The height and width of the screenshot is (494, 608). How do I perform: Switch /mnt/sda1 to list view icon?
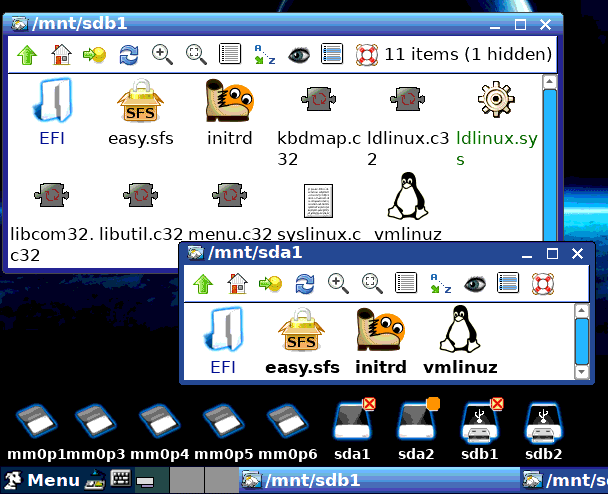point(406,283)
